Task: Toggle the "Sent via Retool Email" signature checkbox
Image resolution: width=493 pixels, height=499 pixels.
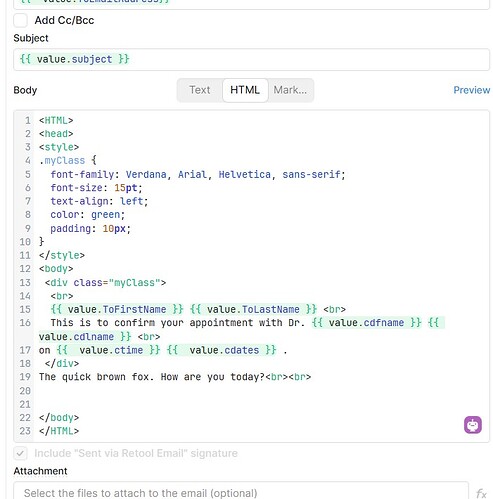Action: pyautogui.click(x=20, y=453)
